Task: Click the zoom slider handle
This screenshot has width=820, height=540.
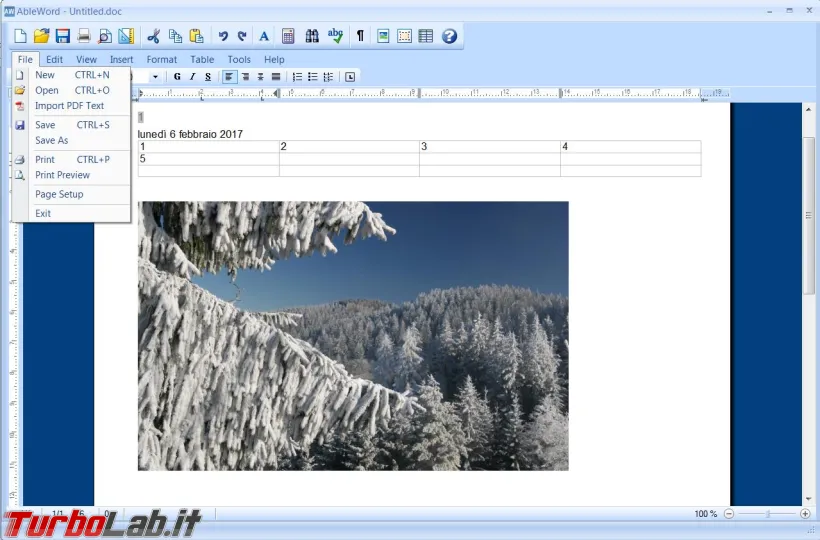Action: click(767, 513)
